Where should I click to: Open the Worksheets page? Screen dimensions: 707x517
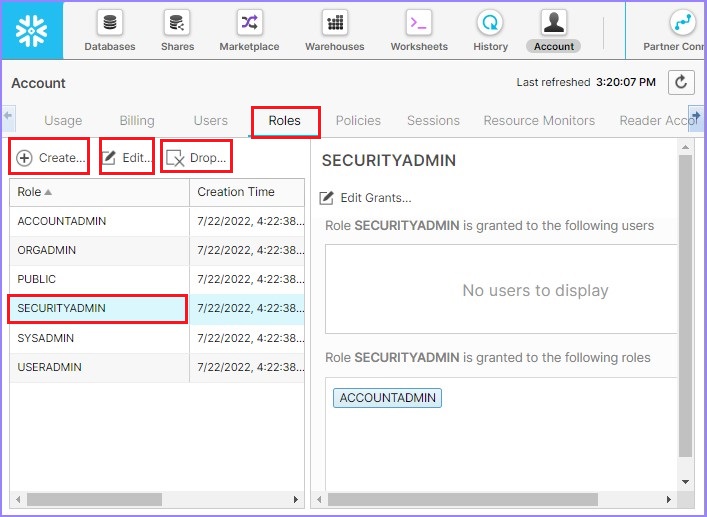(419, 30)
